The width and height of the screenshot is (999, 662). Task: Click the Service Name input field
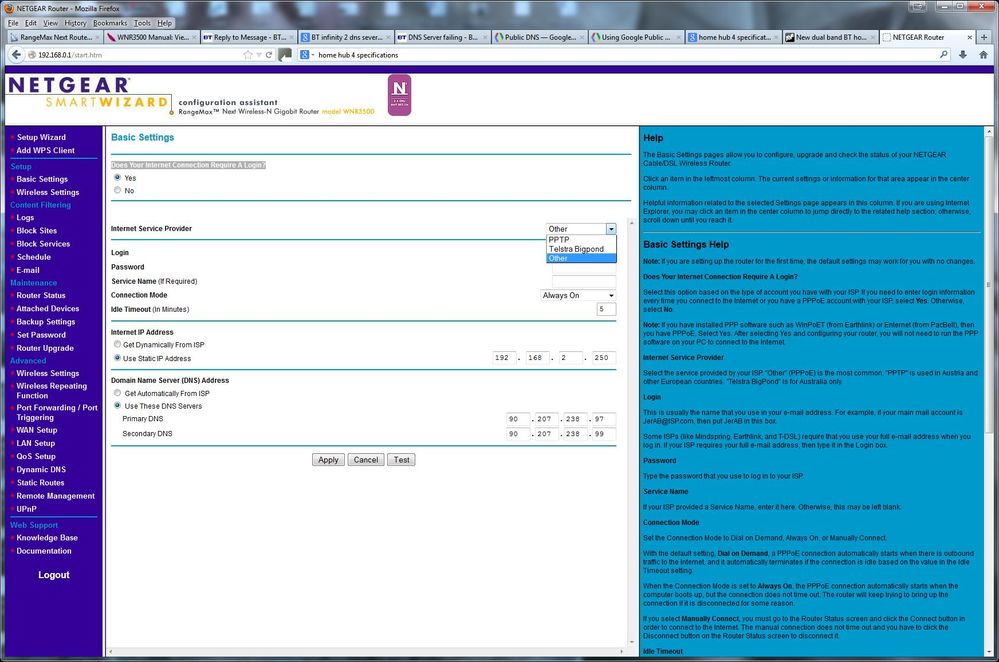[584, 281]
